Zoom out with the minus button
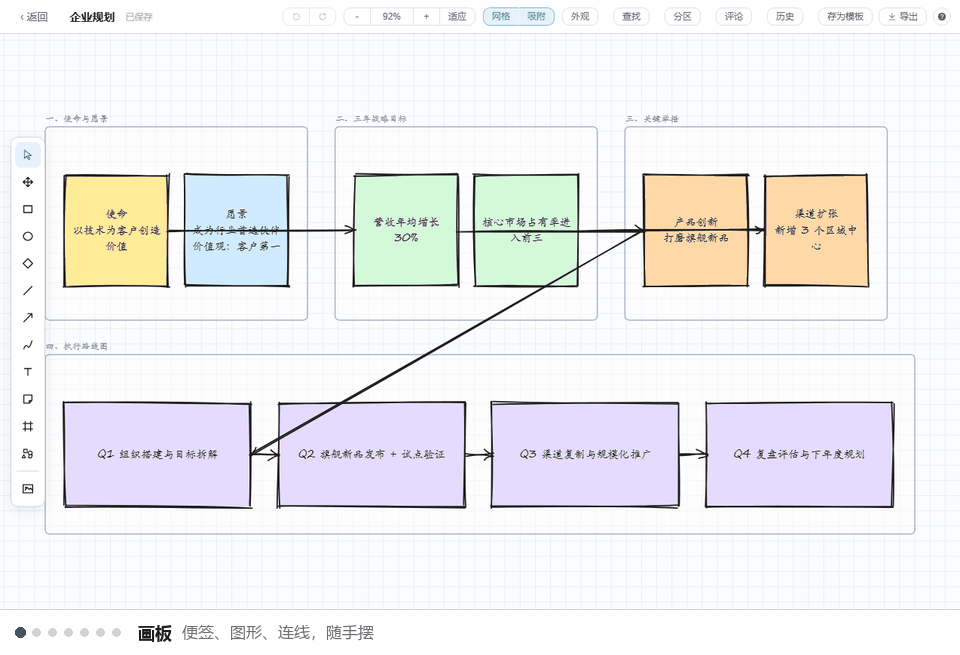Viewport: 960px width, 655px height. click(x=358, y=17)
